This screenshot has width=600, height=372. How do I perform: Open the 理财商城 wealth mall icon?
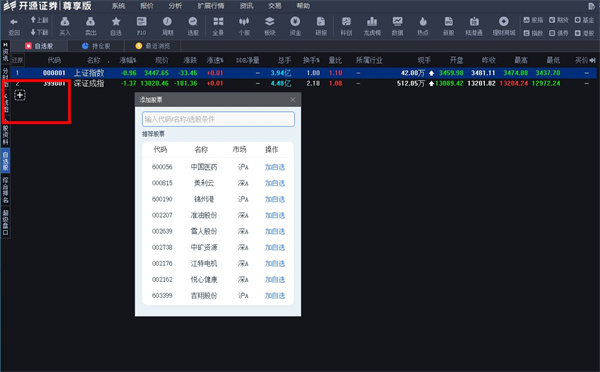pyautogui.click(x=504, y=22)
